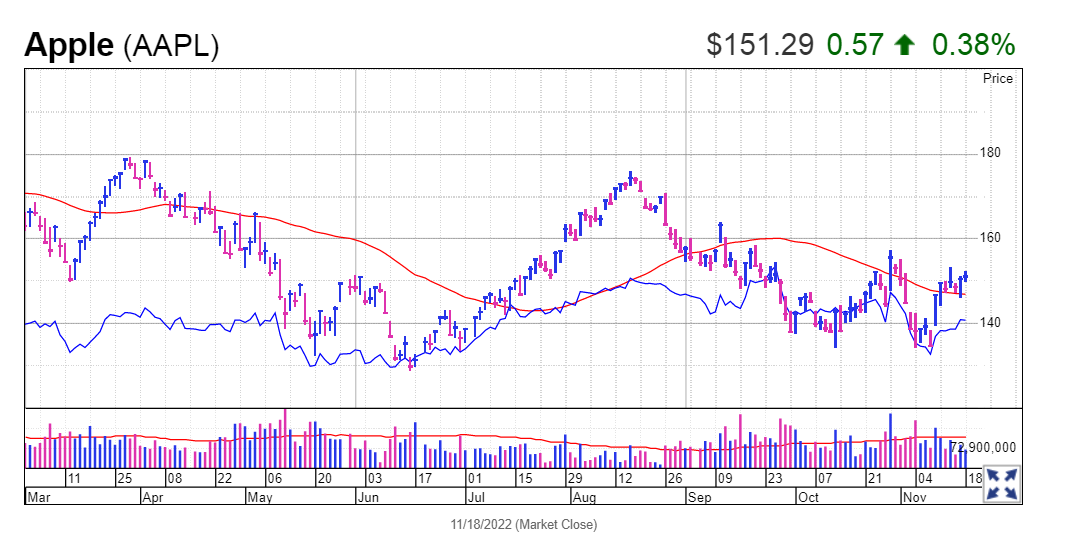Click the 160 price axis label
The width and height of the screenshot is (1077, 544).
coord(990,238)
